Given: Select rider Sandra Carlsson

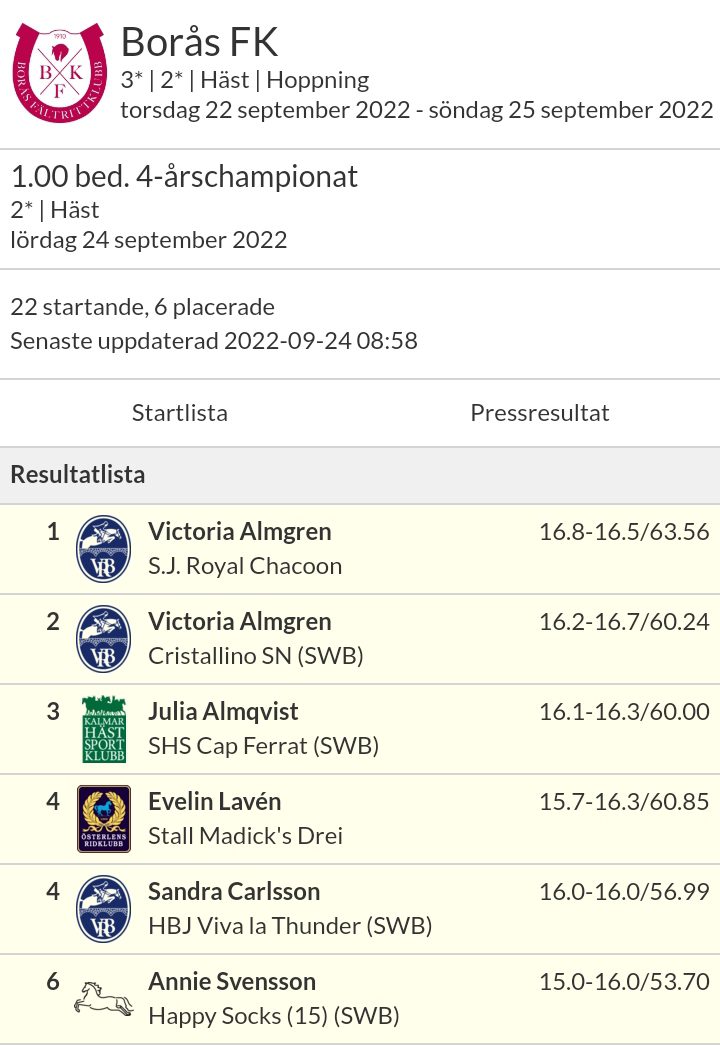Looking at the screenshot, I should coord(234,891).
